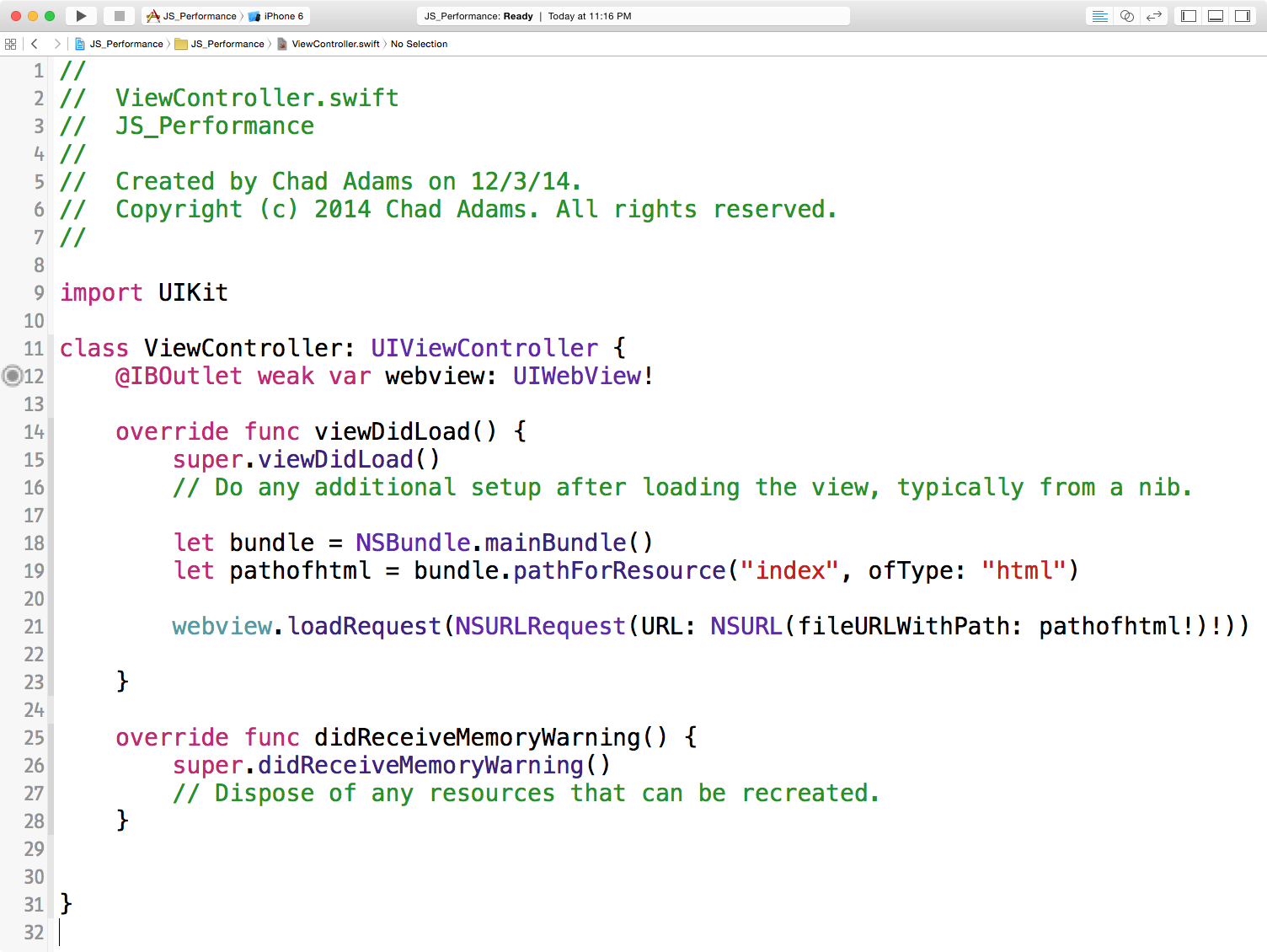Click line number 14 in gutter
Screen dimensions: 1267x952
34,432
